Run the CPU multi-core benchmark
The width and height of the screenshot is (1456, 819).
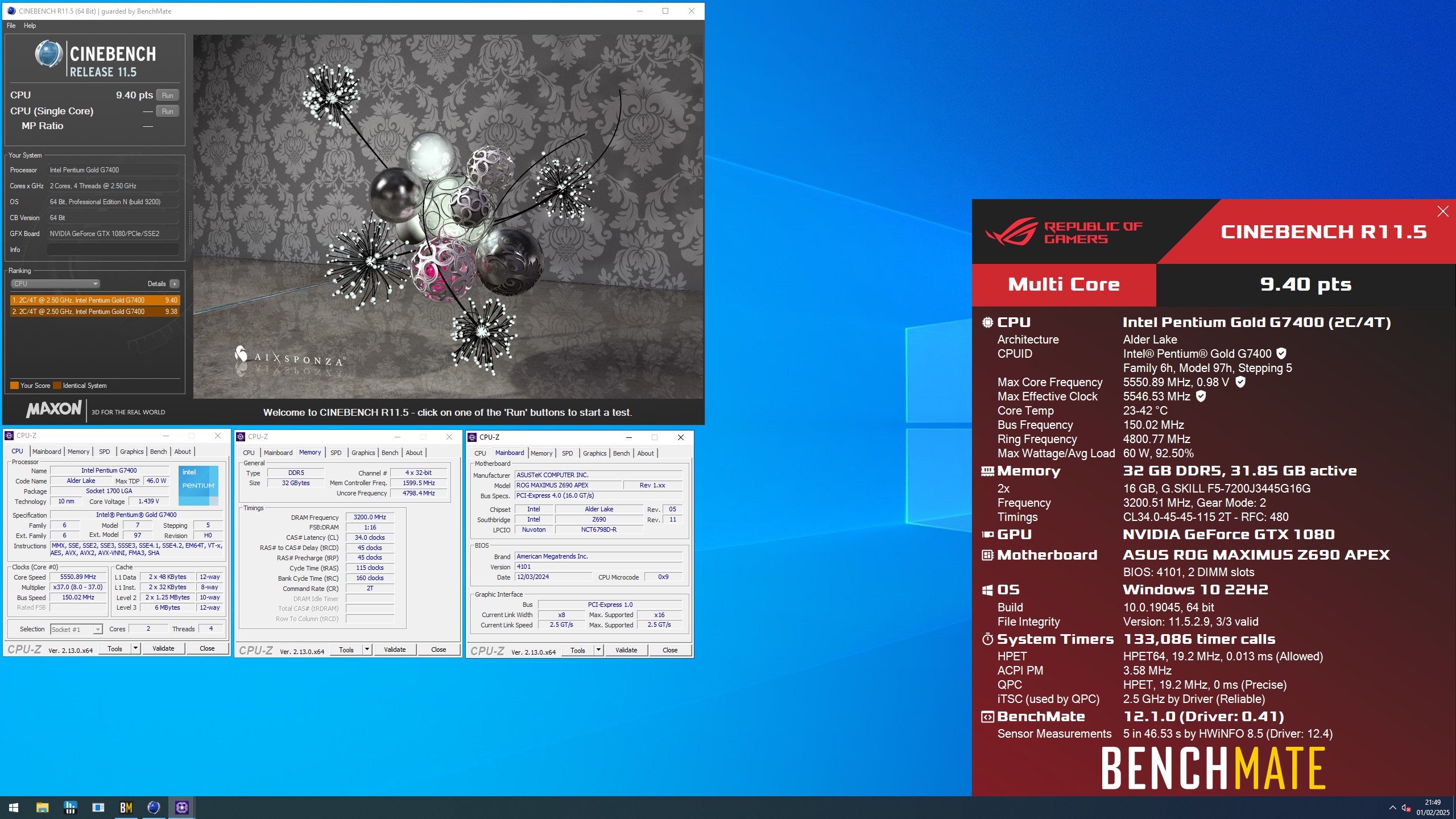[167, 95]
